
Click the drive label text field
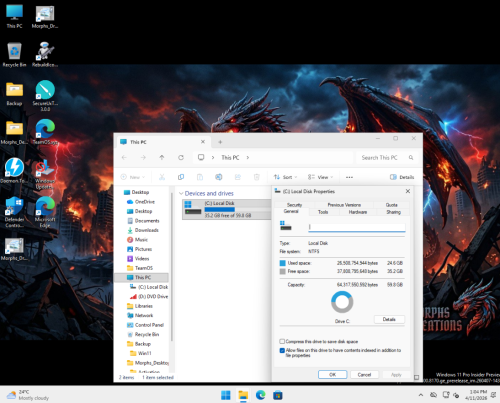click(x=357, y=227)
